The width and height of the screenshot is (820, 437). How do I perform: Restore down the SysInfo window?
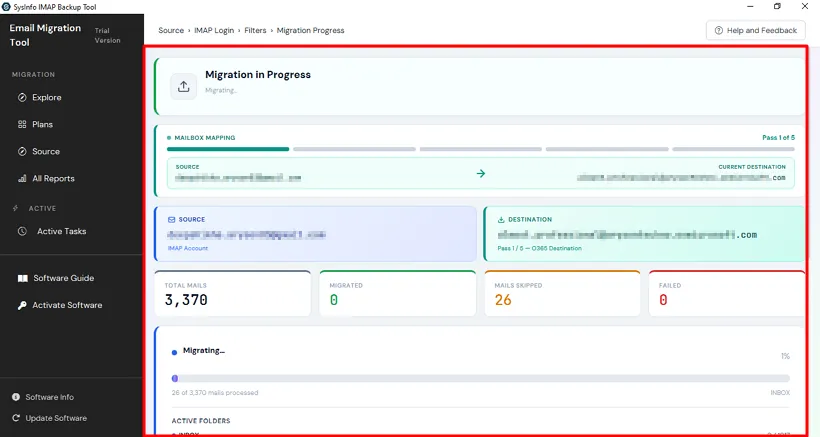click(777, 6)
